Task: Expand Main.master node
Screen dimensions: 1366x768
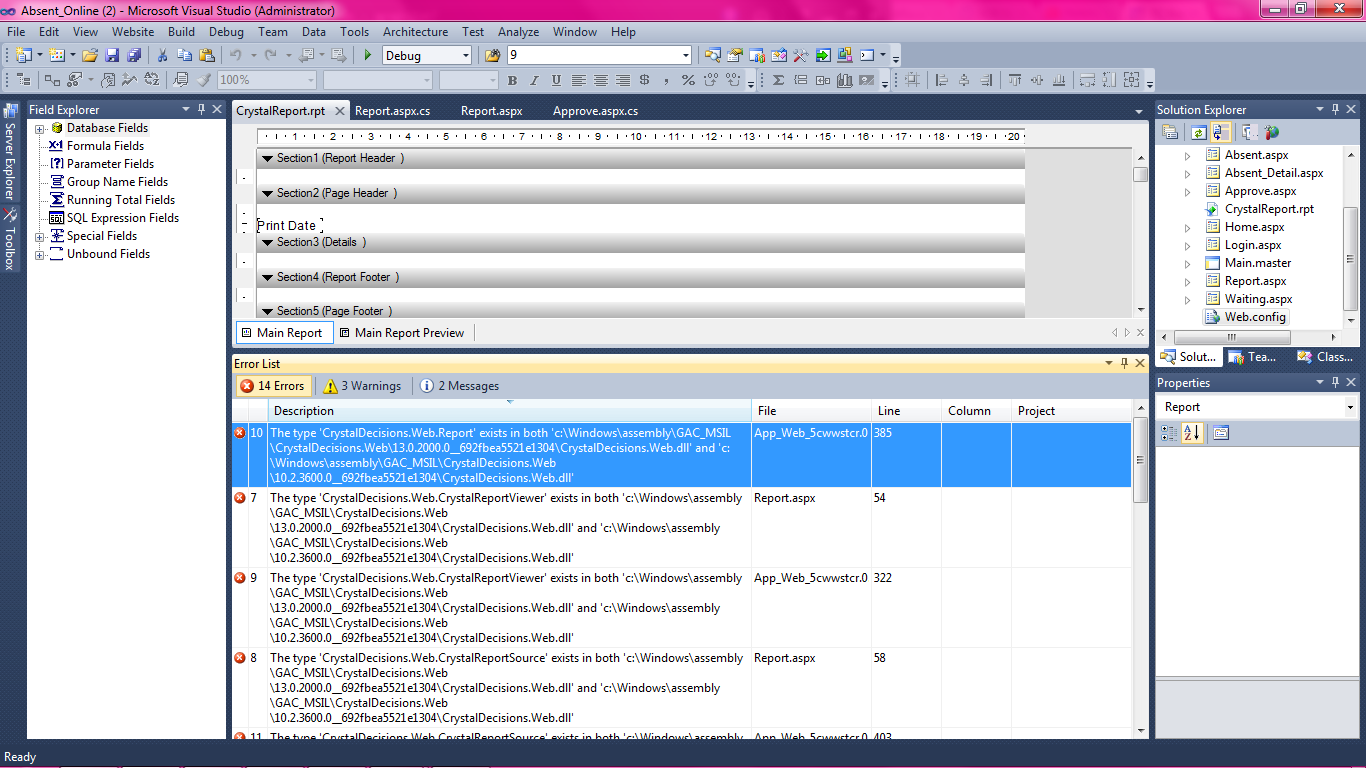Action: 1188,263
